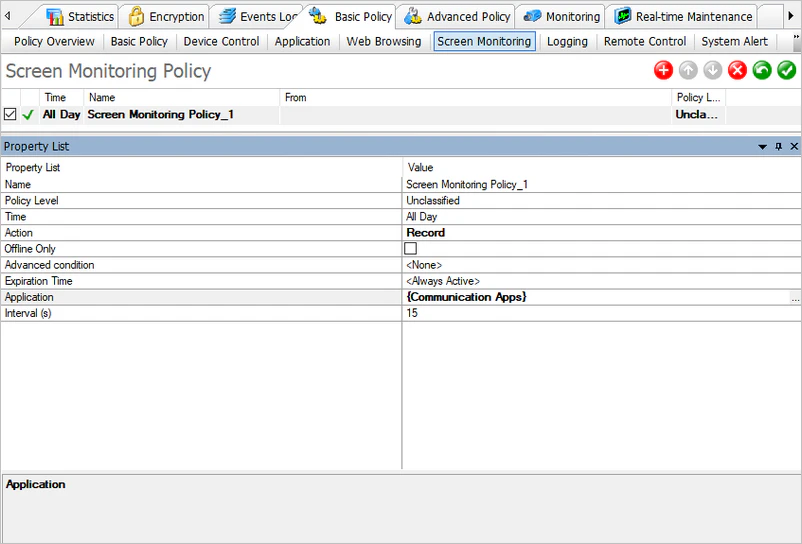Select Application sub-tab
This screenshot has width=802, height=544.
pos(302,41)
